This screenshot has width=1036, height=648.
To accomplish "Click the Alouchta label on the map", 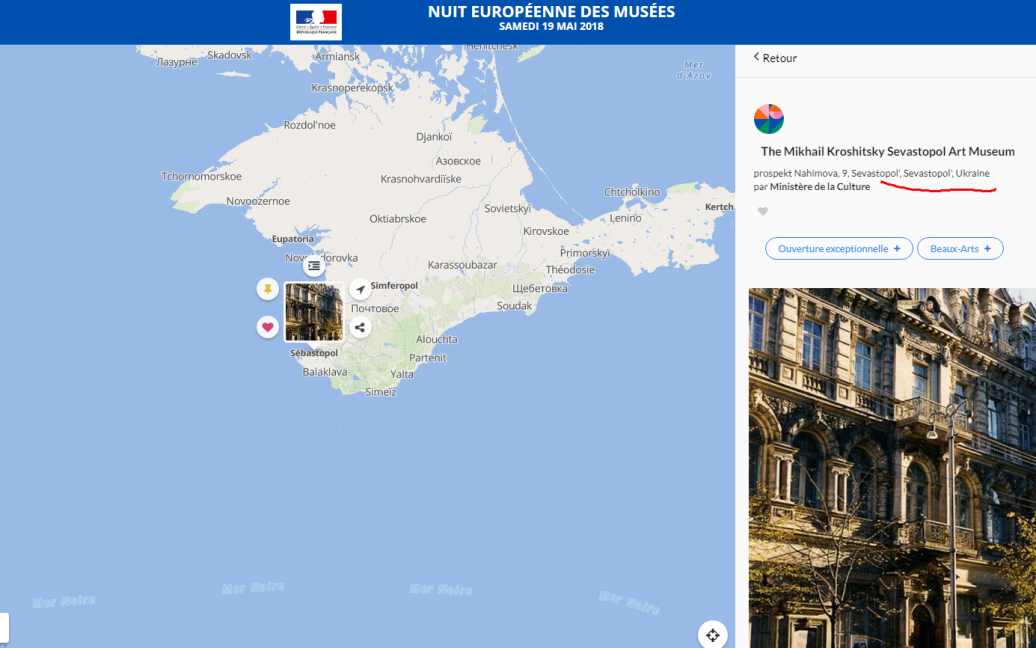I will (x=436, y=339).
